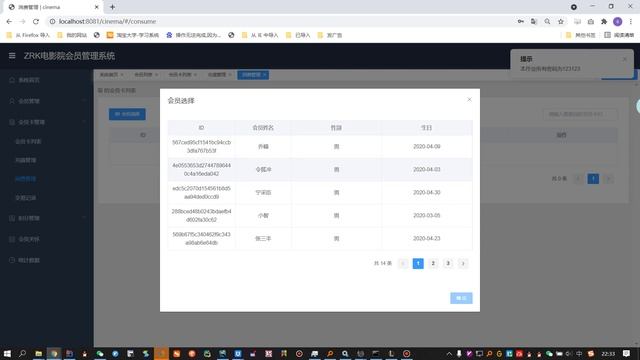
Task: Click the ID column header in dialog table
Action: click(201, 128)
